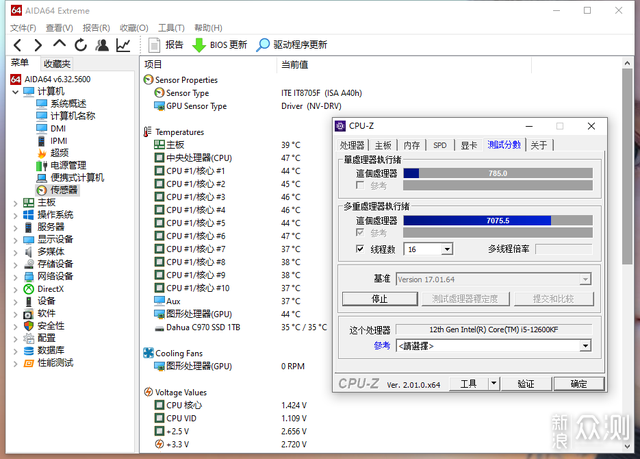This screenshot has width=640, height=459.
Task: Click the 配置 configuration icon
Action: pos(29,338)
